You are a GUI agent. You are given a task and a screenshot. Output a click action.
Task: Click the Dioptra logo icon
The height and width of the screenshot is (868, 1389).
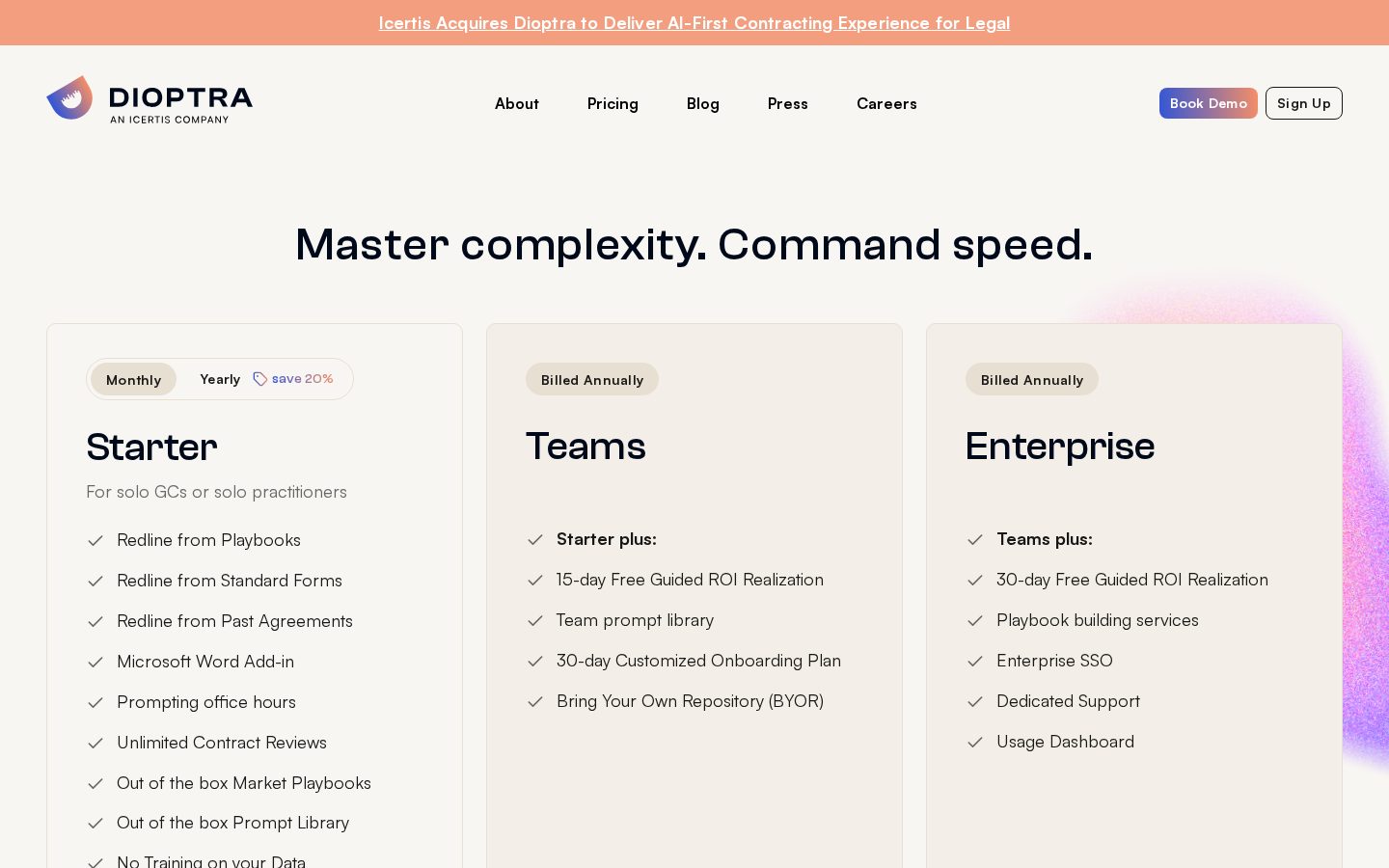pyautogui.click(x=69, y=97)
